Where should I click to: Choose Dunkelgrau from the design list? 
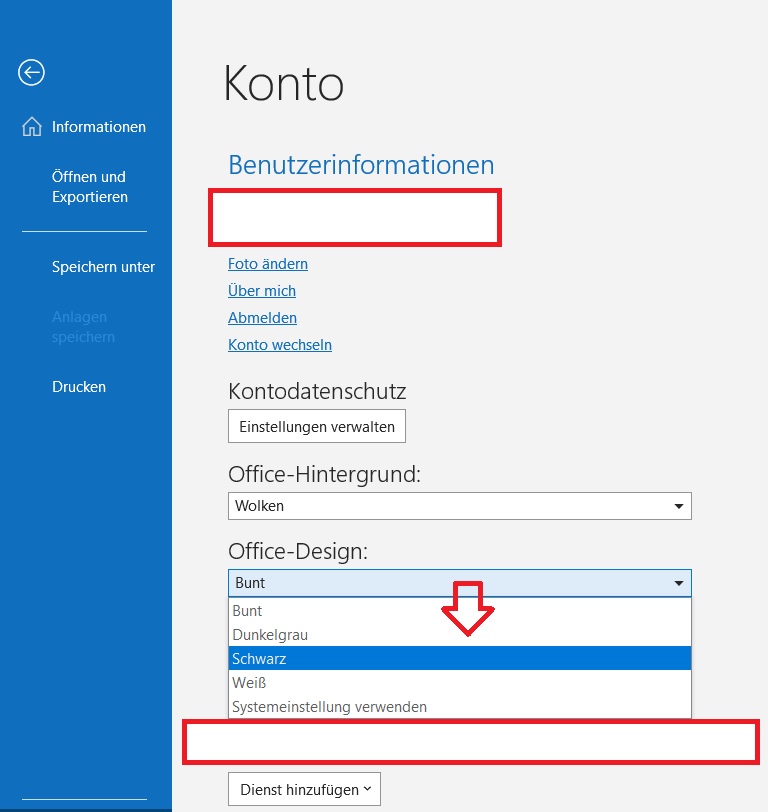(459, 635)
